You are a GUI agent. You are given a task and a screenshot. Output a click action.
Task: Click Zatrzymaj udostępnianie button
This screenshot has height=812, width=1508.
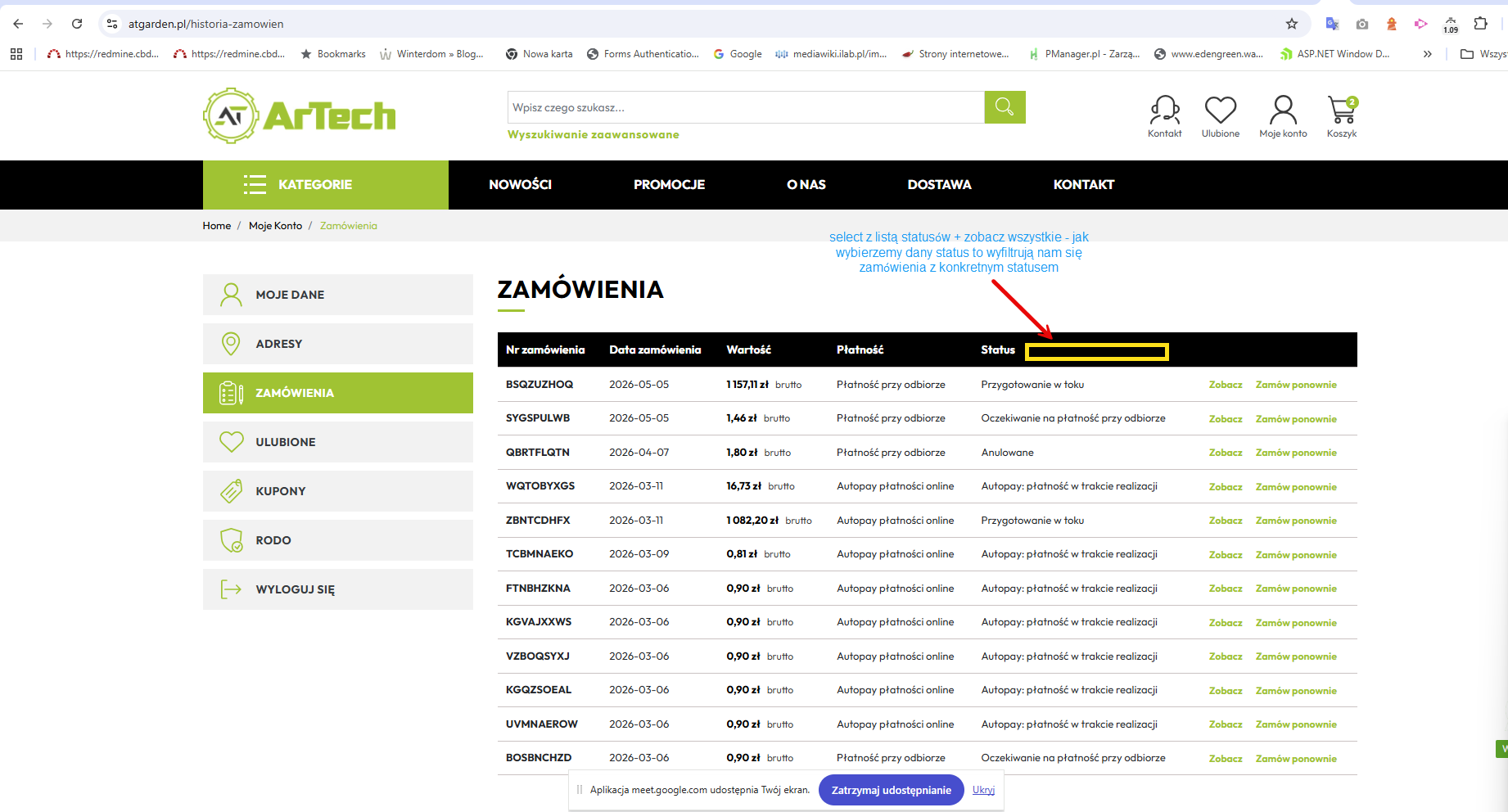click(x=891, y=790)
